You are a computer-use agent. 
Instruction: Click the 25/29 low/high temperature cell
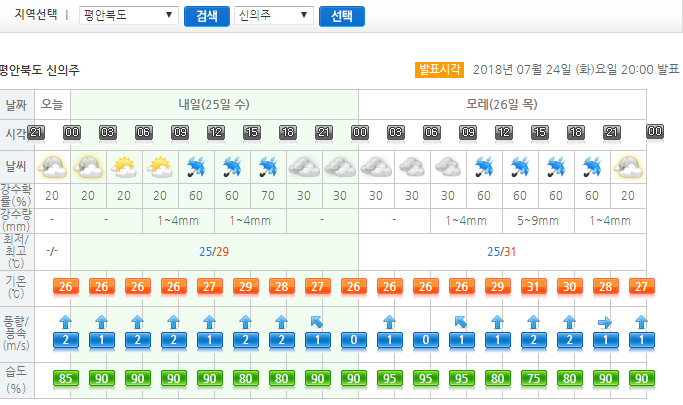pos(214,251)
